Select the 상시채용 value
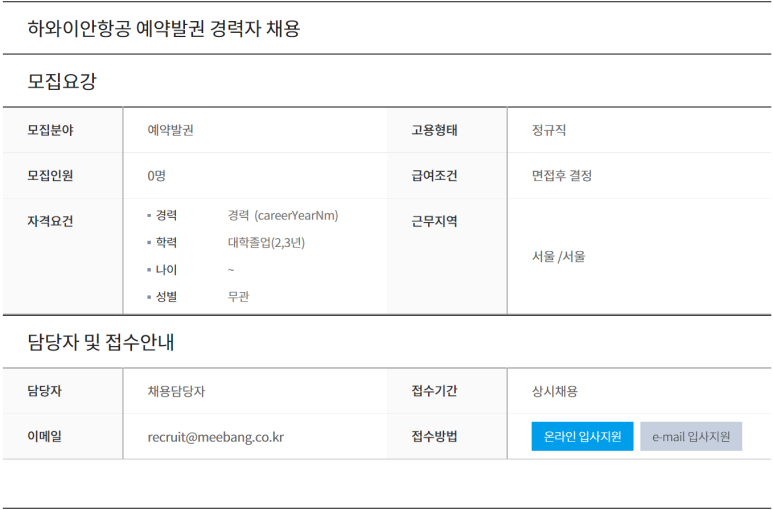 (x=555, y=391)
